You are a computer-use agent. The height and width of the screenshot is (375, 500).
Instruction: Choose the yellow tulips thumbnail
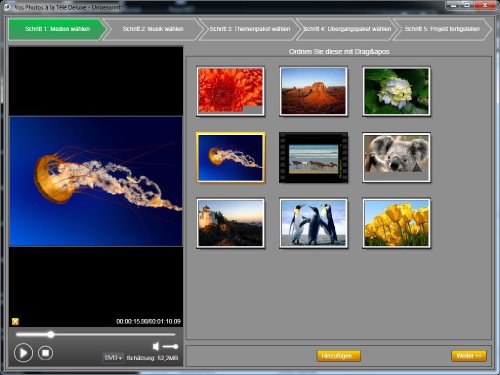pos(396,223)
